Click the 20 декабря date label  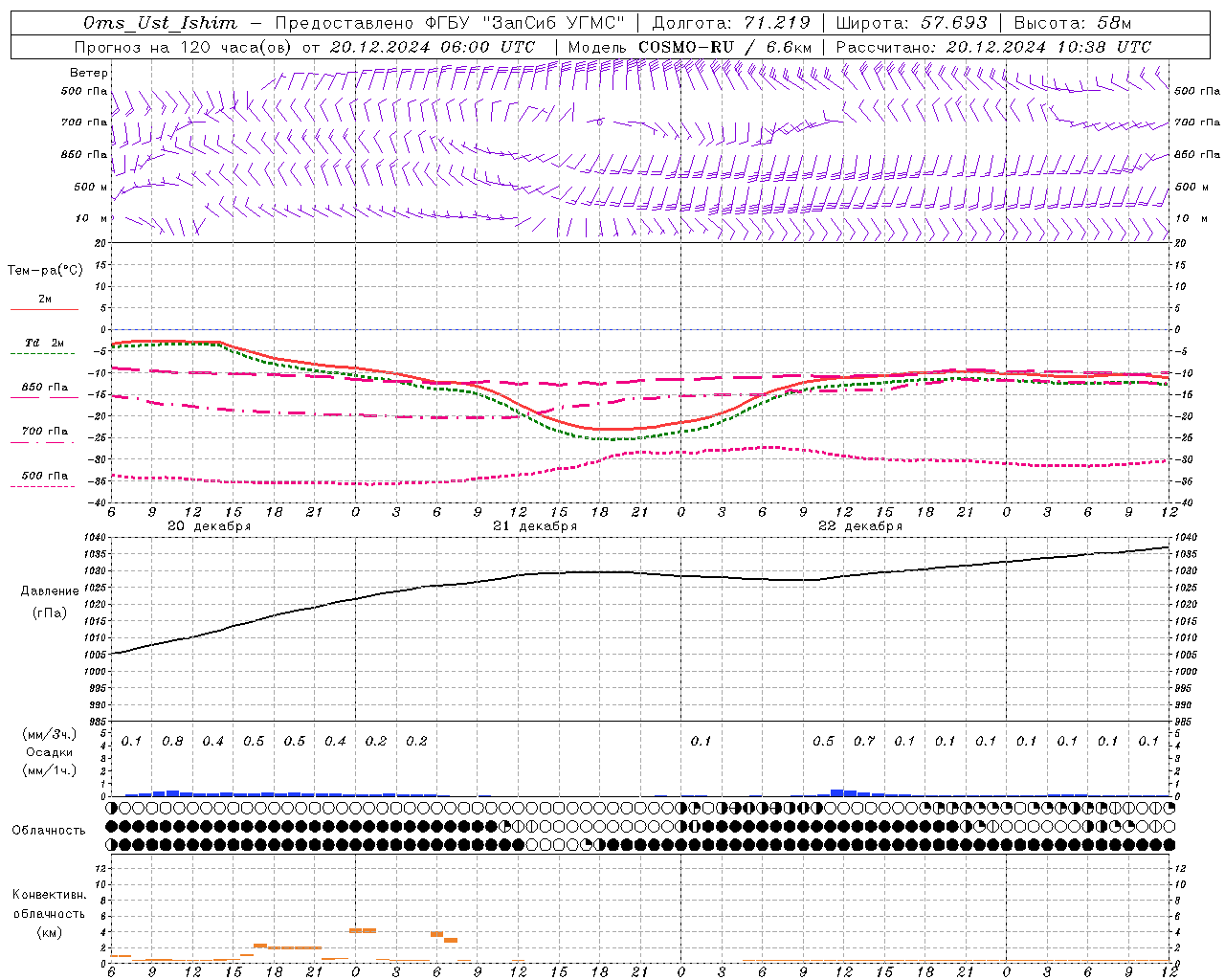pyautogui.click(x=209, y=526)
